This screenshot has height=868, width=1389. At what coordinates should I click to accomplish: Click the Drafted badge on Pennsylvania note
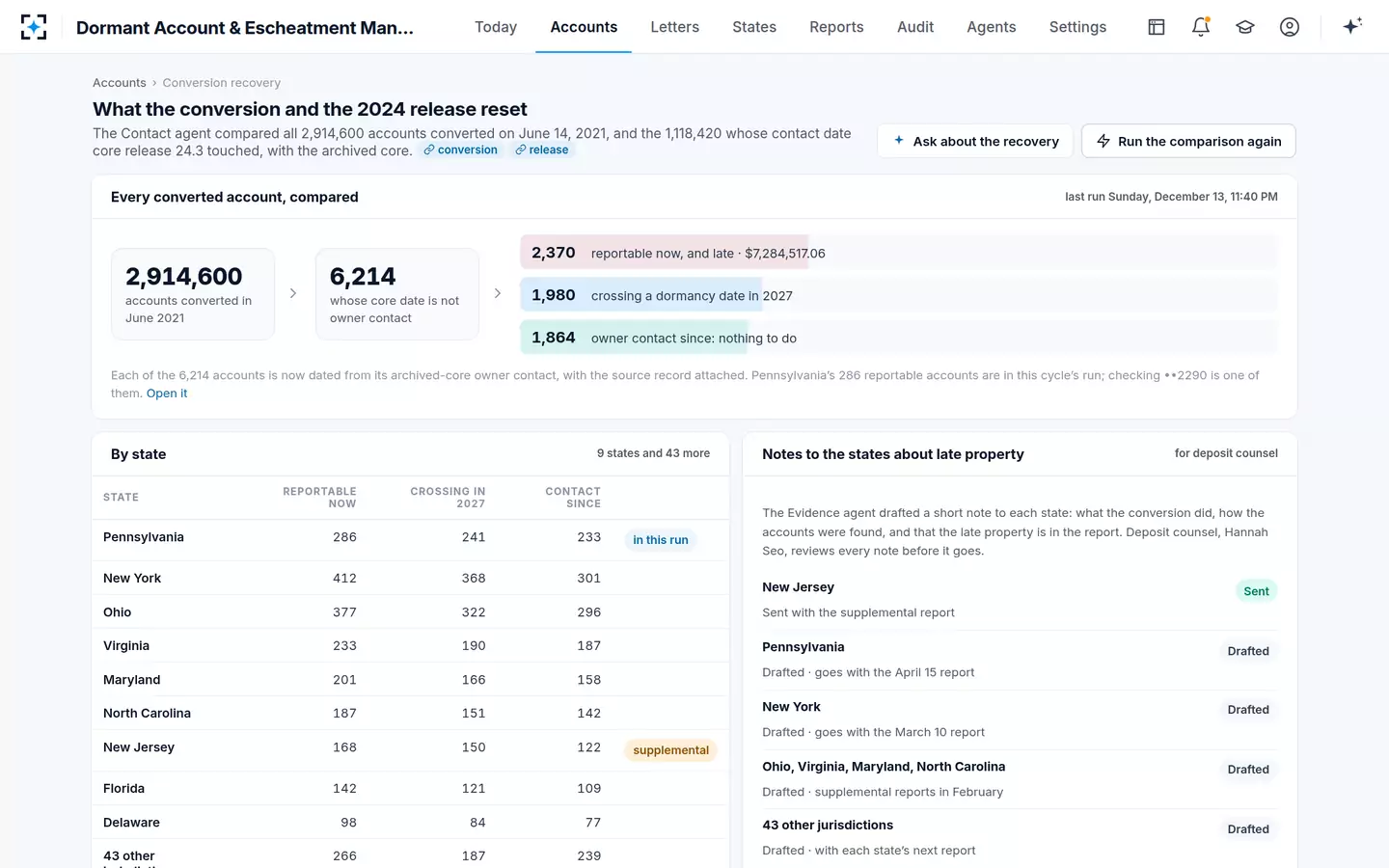(1248, 651)
